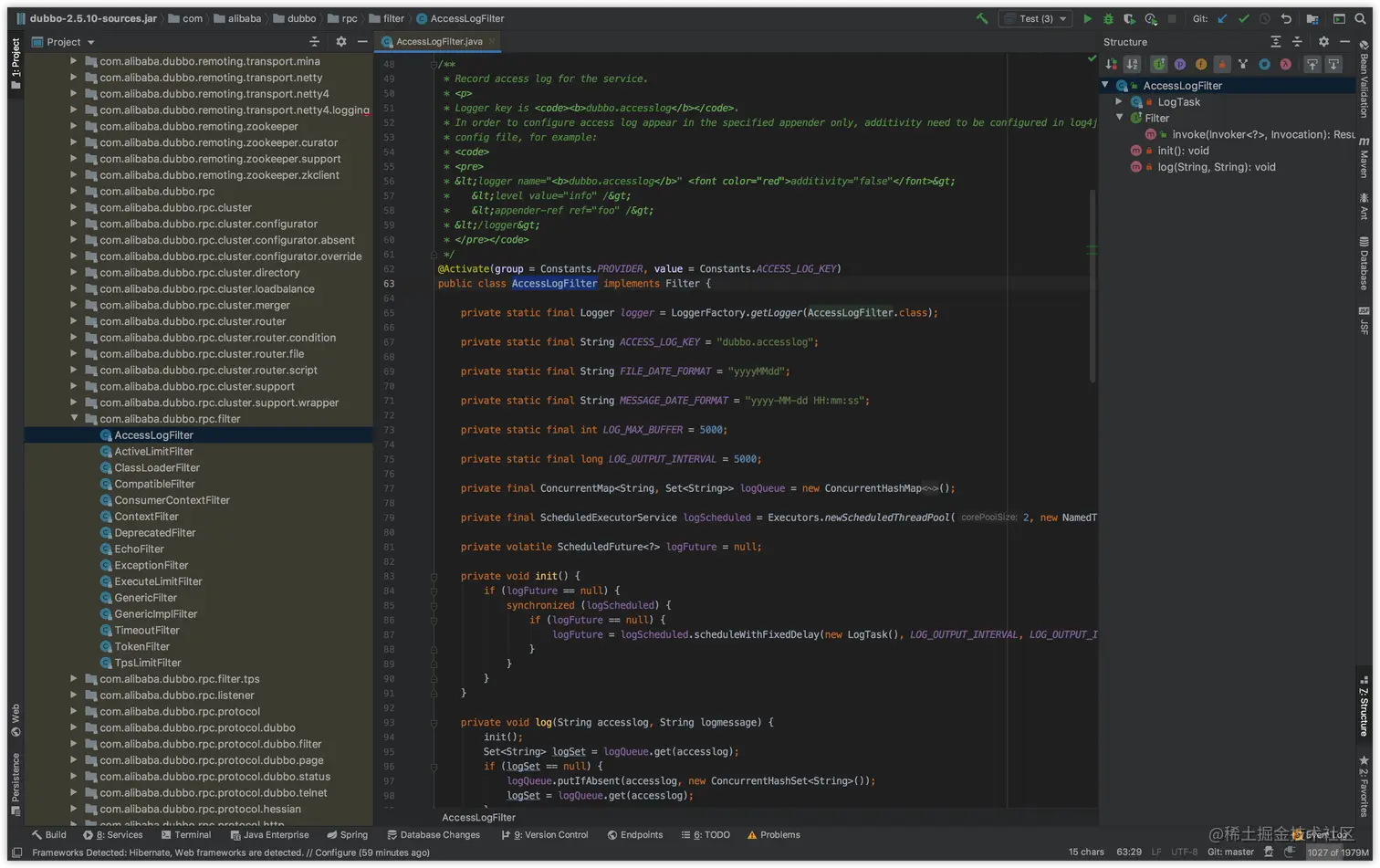Open Project Structure from the toolbar
The width and height of the screenshot is (1380, 868).
[1312, 18]
